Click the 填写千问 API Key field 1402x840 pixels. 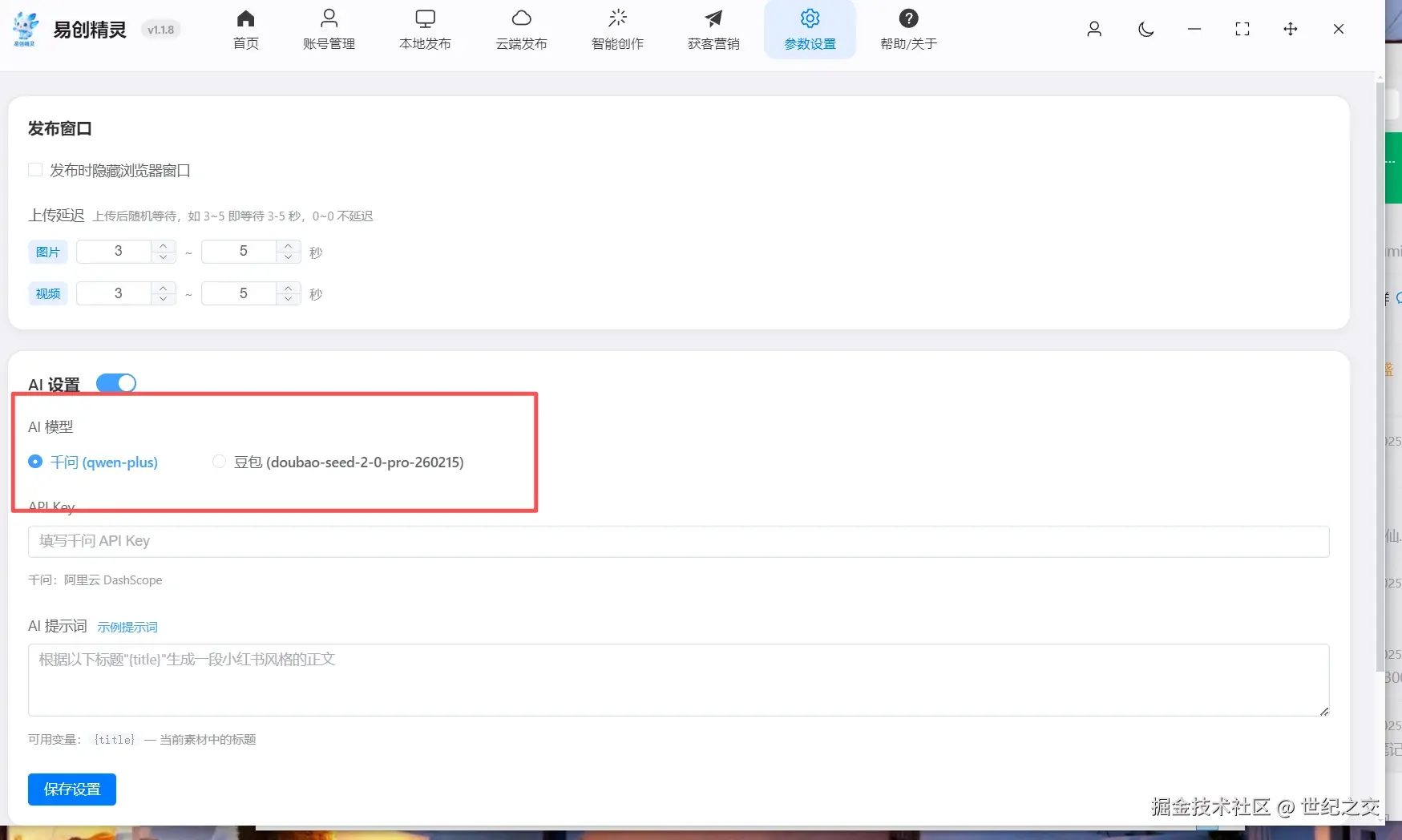(x=678, y=541)
